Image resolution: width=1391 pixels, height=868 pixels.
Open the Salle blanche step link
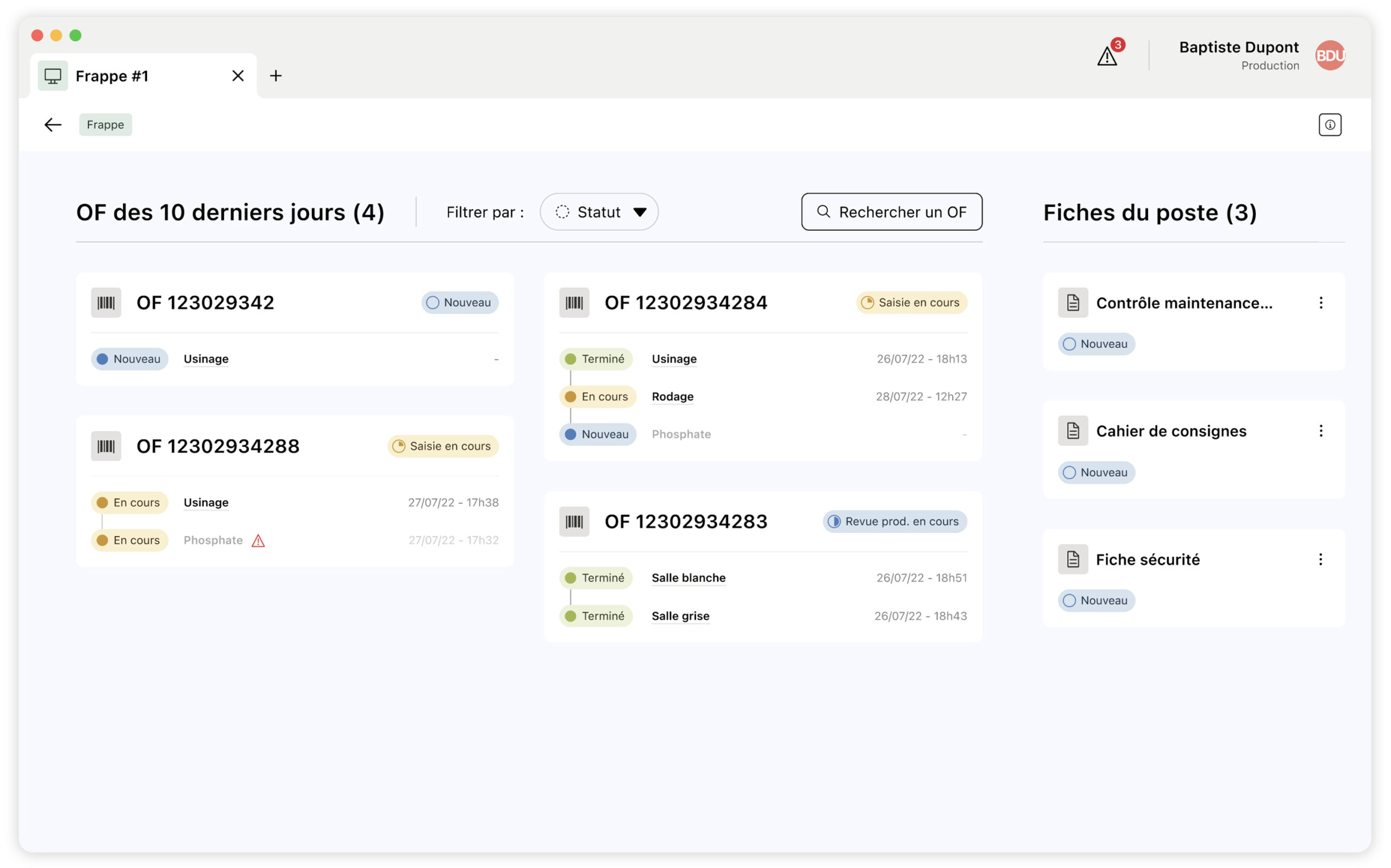688,578
